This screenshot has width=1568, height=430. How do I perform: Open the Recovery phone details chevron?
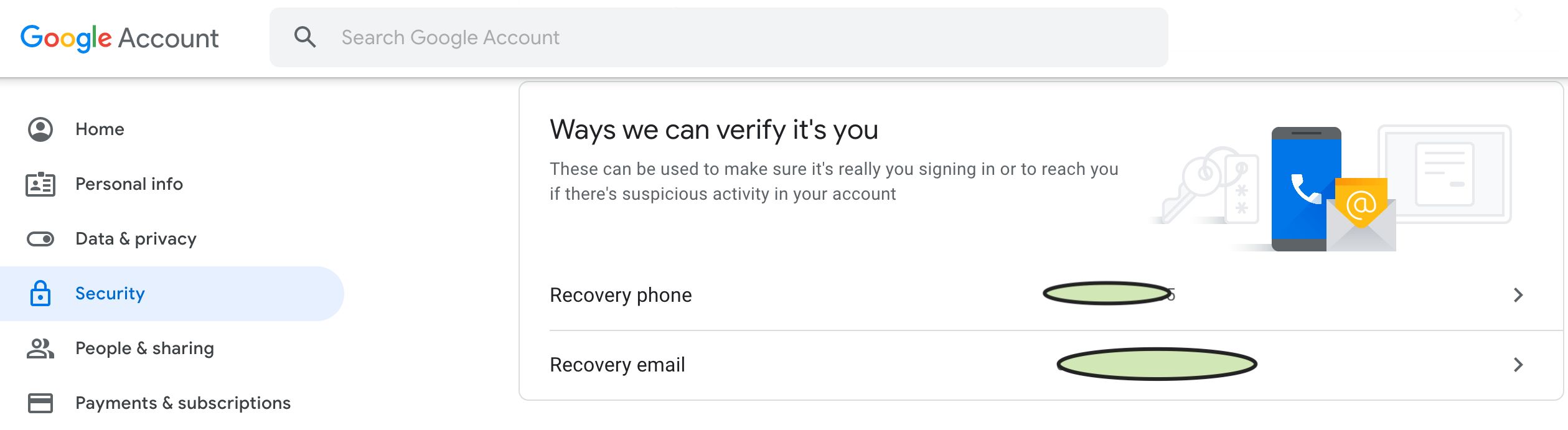1519,295
